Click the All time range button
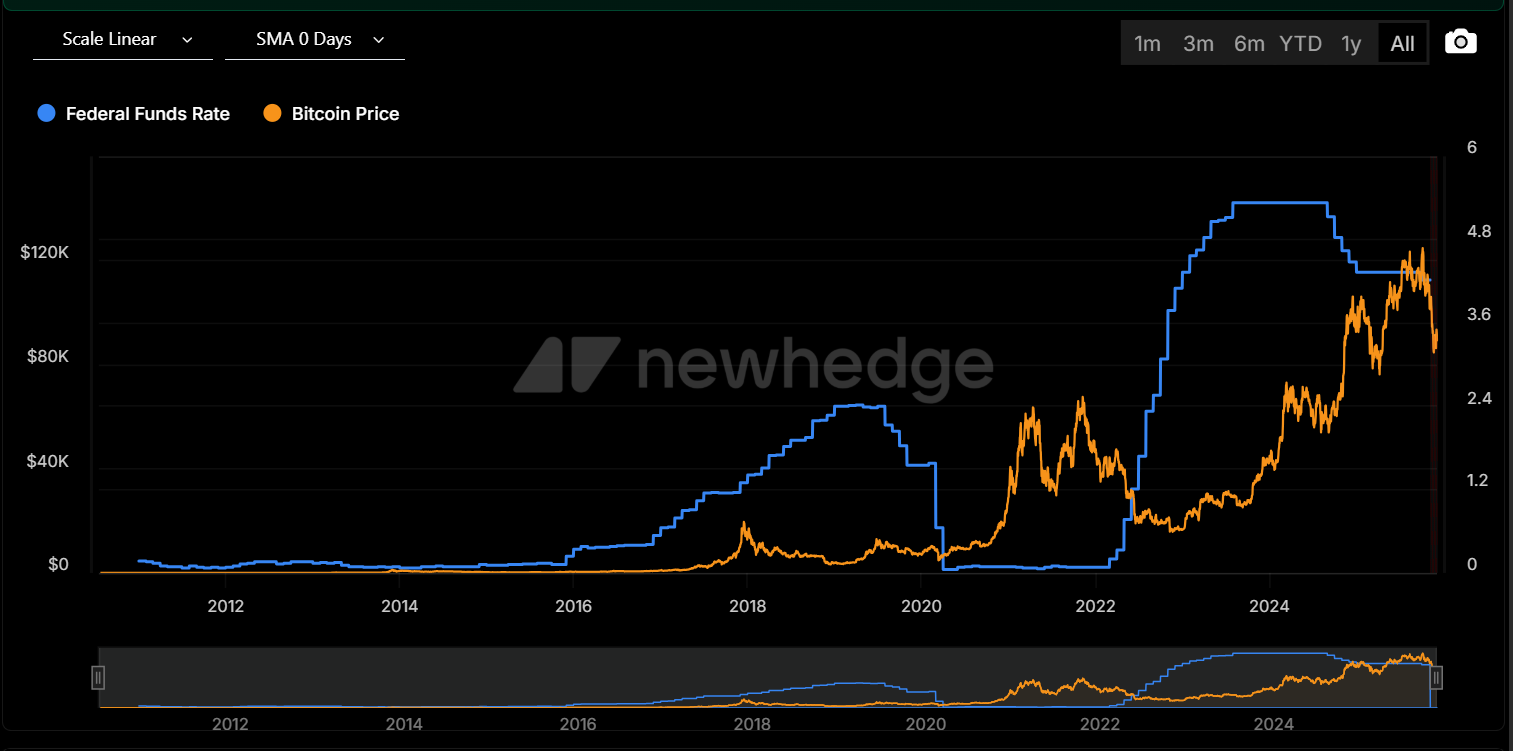Image resolution: width=1513 pixels, height=751 pixels. [1402, 44]
